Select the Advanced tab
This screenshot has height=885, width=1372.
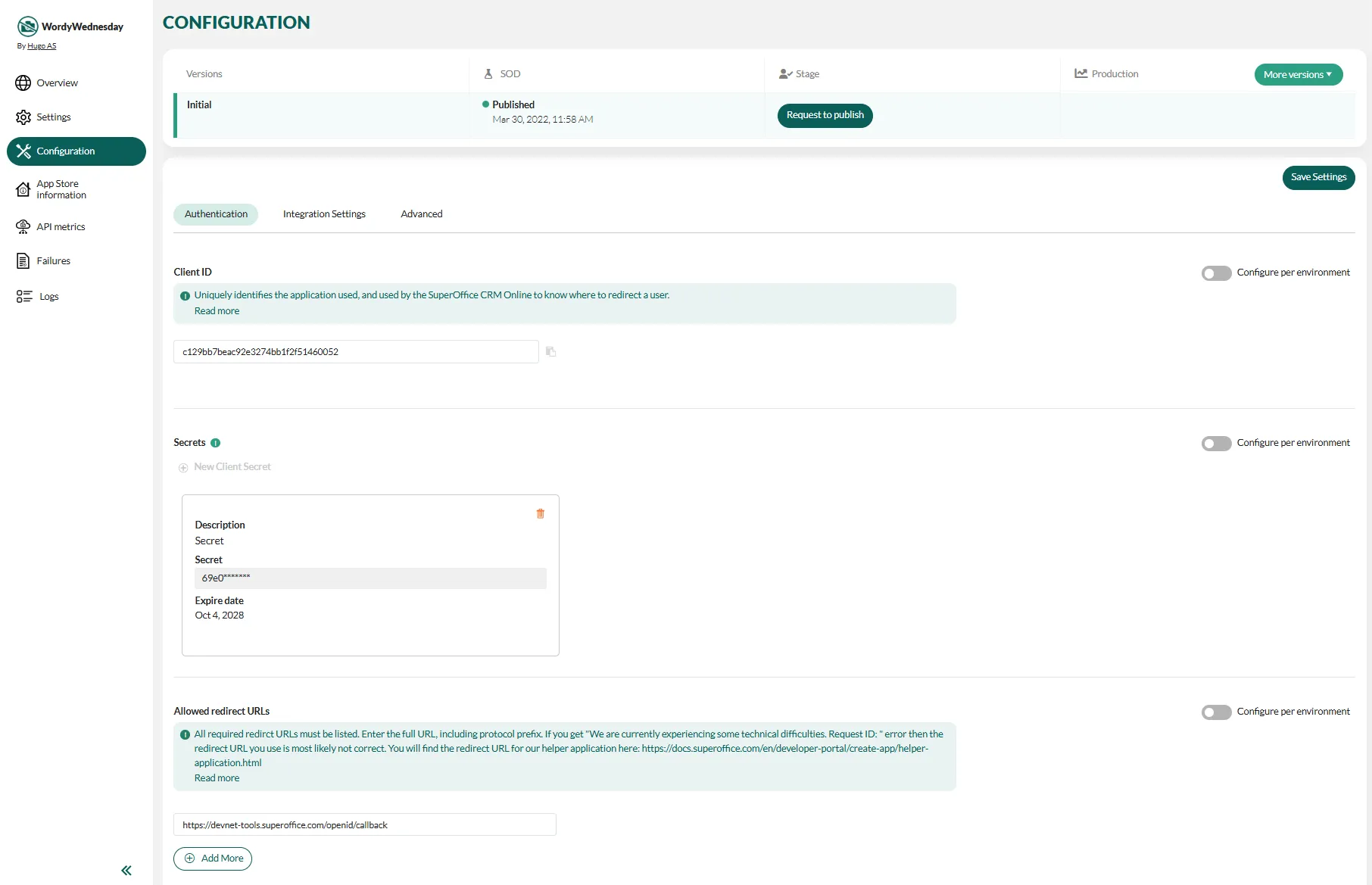tap(421, 214)
